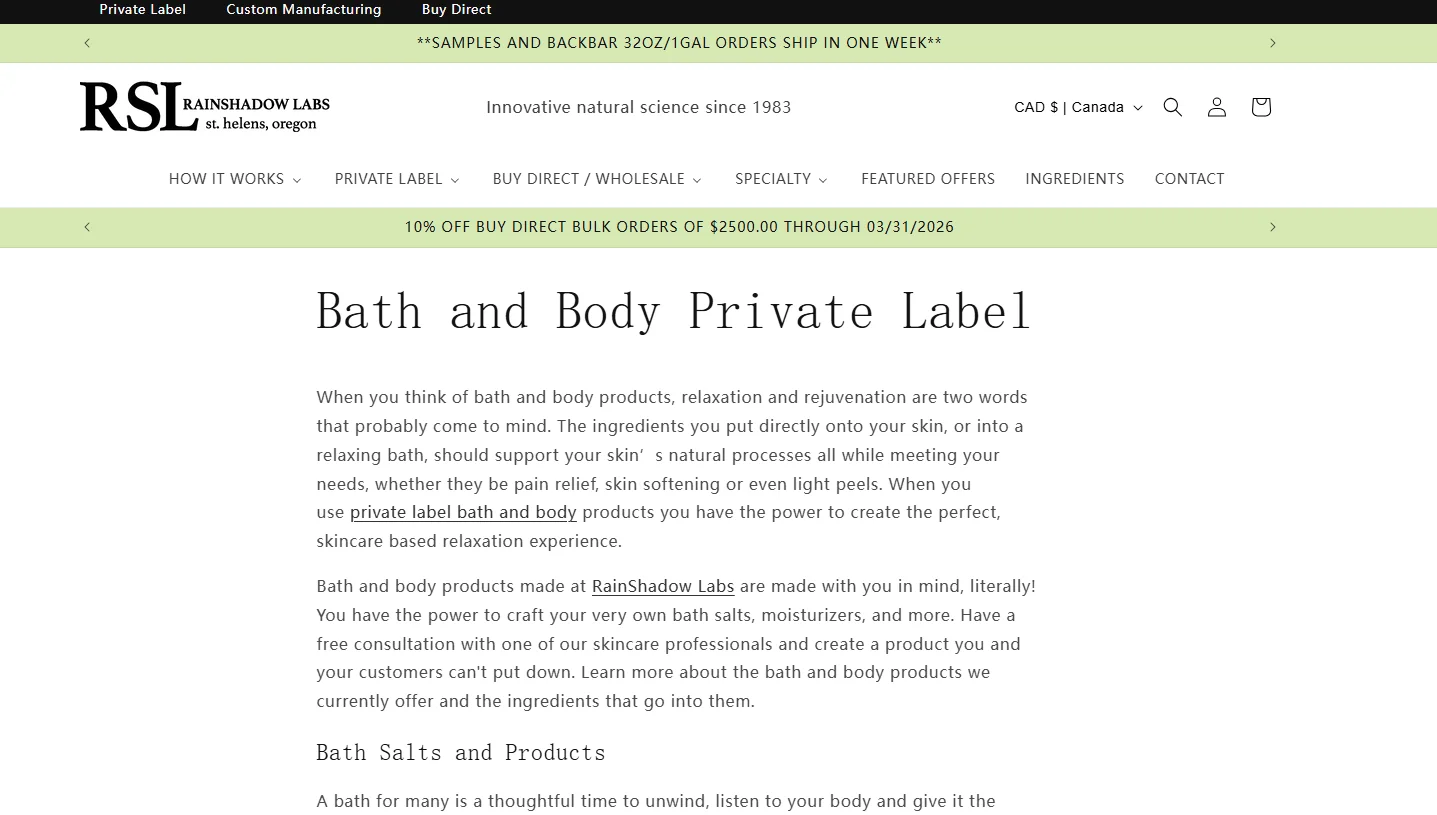
Task: Expand the HOW IT WORKS dropdown
Action: [235, 179]
